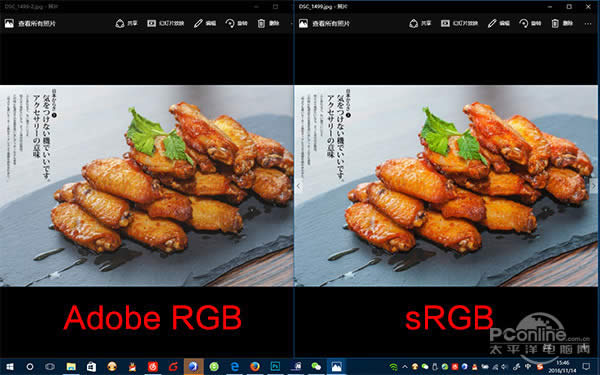Image resolution: width=600 pixels, height=375 pixels.
Task: Delete the photo using right window trash icon
Action: point(562,23)
